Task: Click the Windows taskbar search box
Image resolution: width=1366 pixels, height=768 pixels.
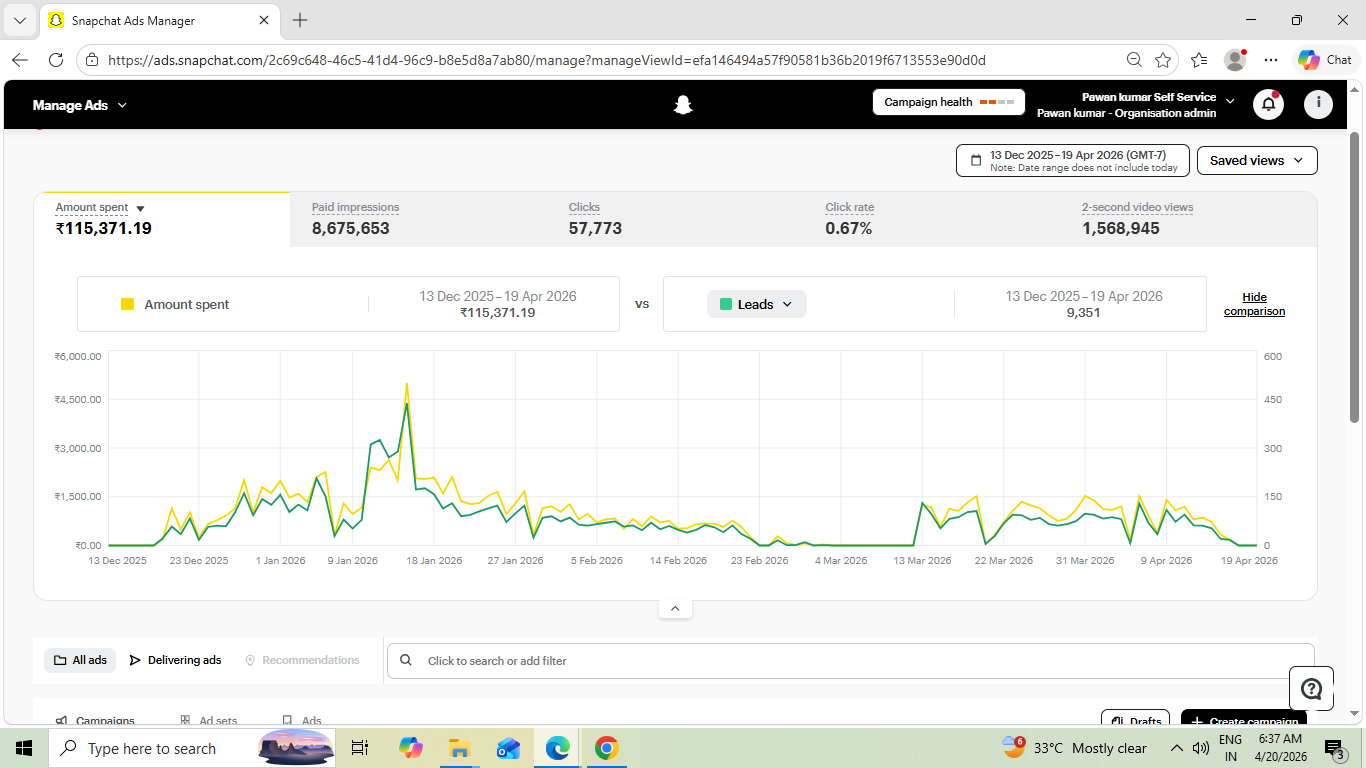Action: 193,748
